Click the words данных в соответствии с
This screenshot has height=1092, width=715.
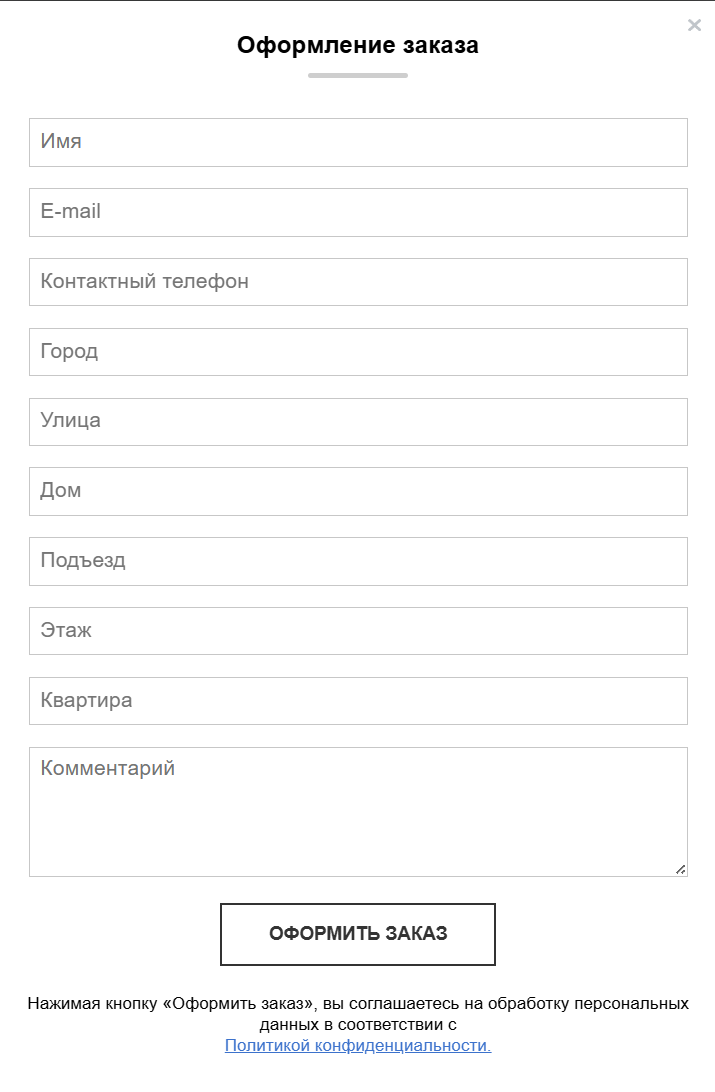pos(358,1025)
